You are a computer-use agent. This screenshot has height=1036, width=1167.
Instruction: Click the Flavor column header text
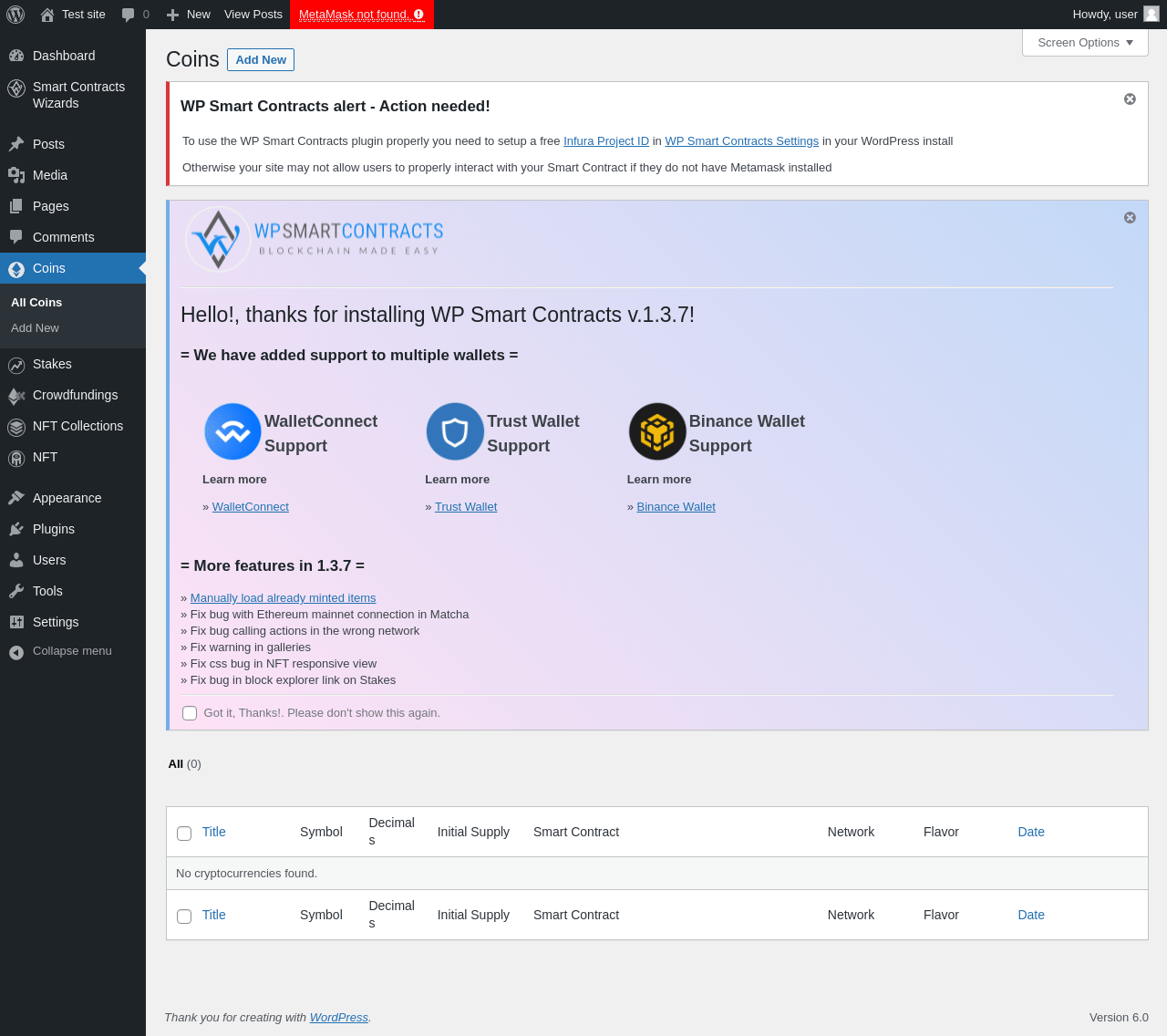coord(941,832)
